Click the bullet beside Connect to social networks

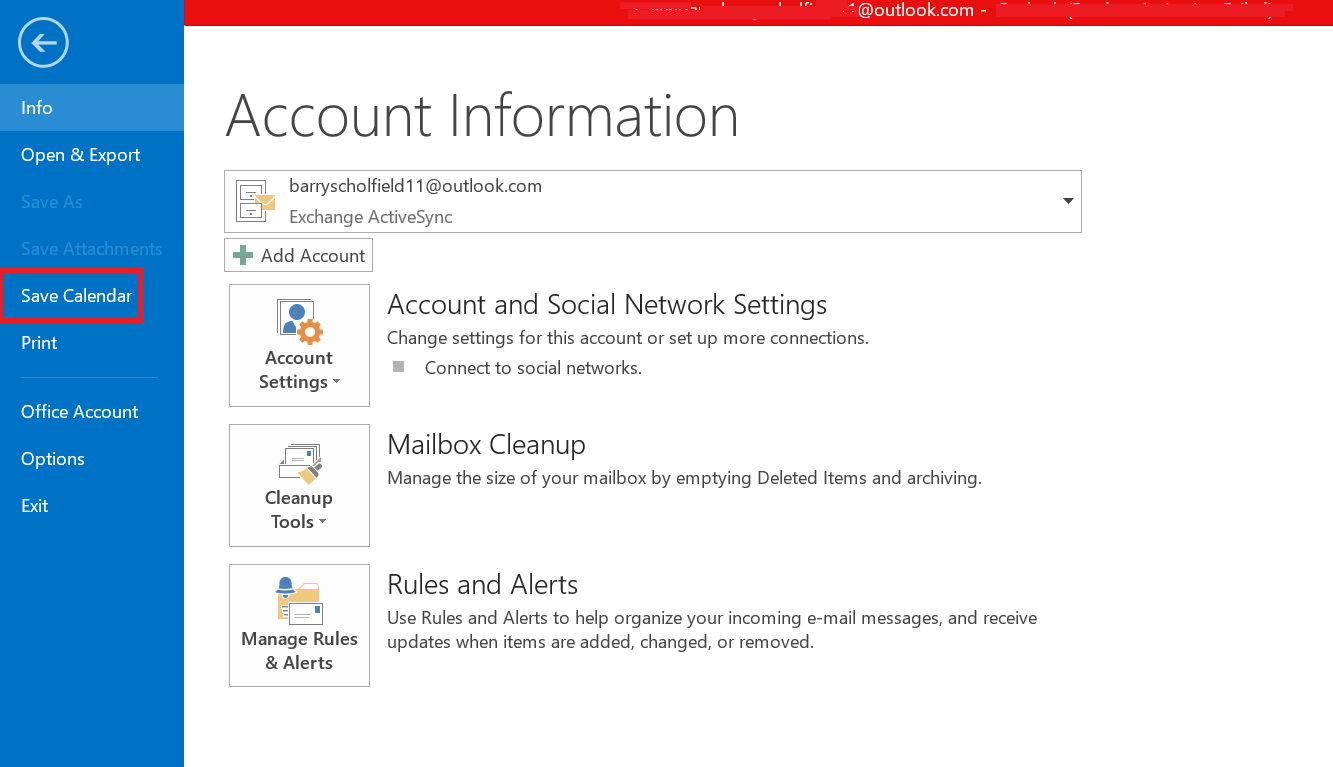click(399, 367)
